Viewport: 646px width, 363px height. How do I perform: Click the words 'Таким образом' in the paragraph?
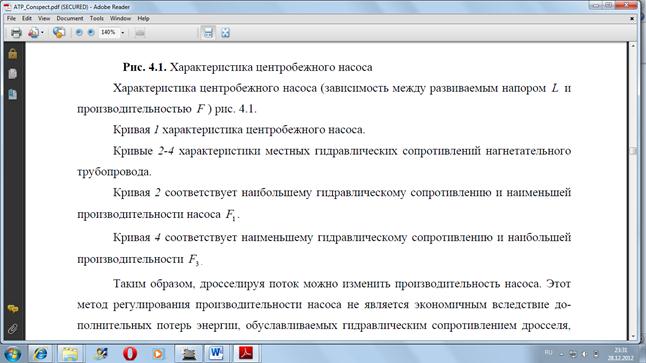pyautogui.click(x=153, y=284)
